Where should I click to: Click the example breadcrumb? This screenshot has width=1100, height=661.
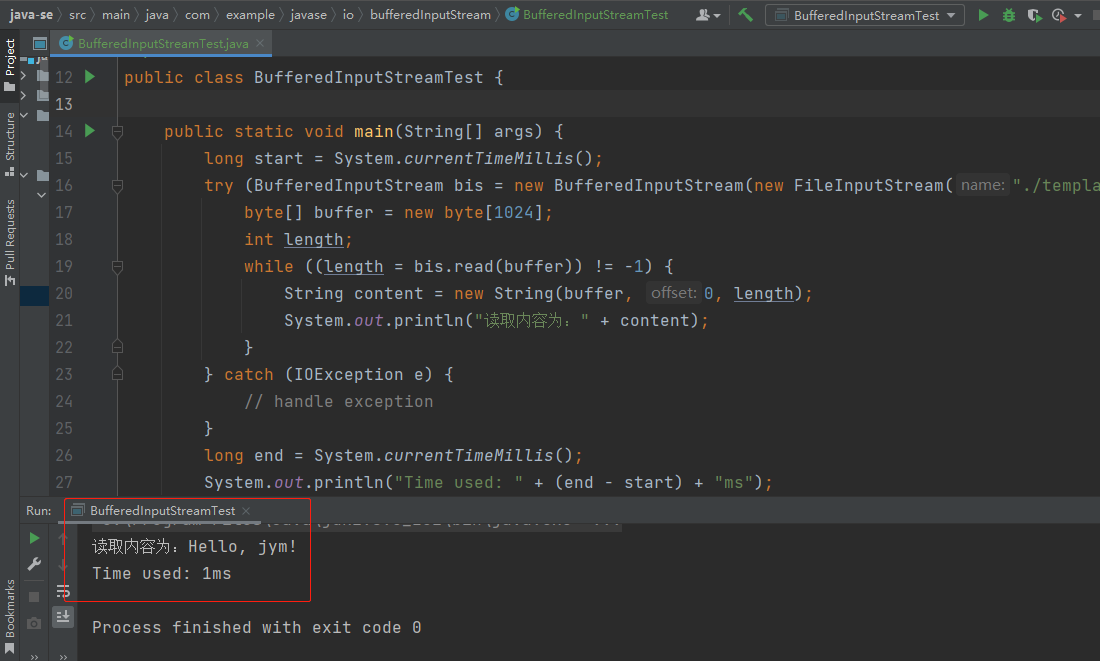click(250, 15)
